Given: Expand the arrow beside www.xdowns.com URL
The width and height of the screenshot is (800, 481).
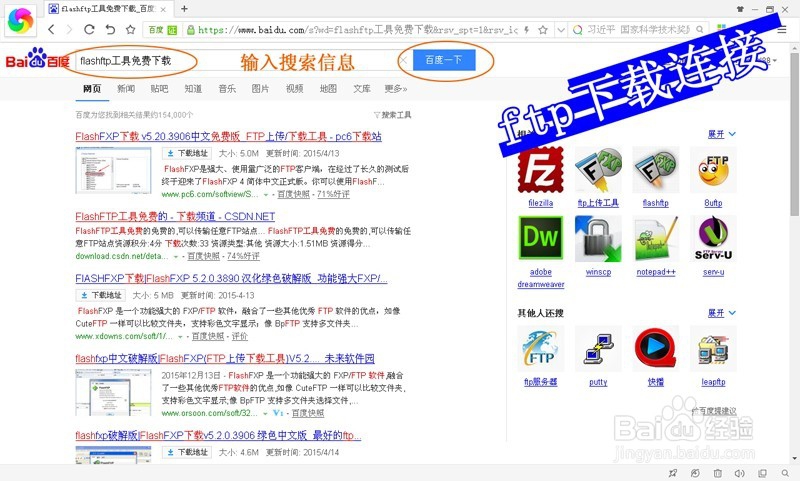Looking at the screenshot, I should (180, 336).
